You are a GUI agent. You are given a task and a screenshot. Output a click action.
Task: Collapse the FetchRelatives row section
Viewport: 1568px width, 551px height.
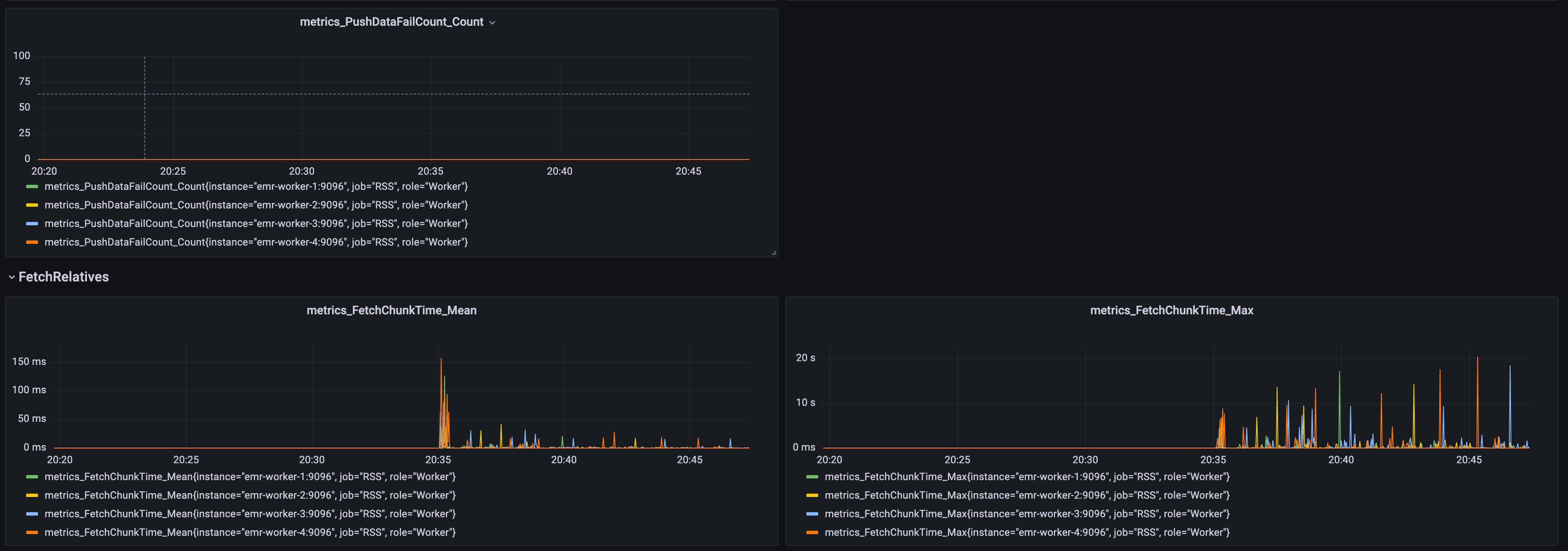click(x=58, y=277)
